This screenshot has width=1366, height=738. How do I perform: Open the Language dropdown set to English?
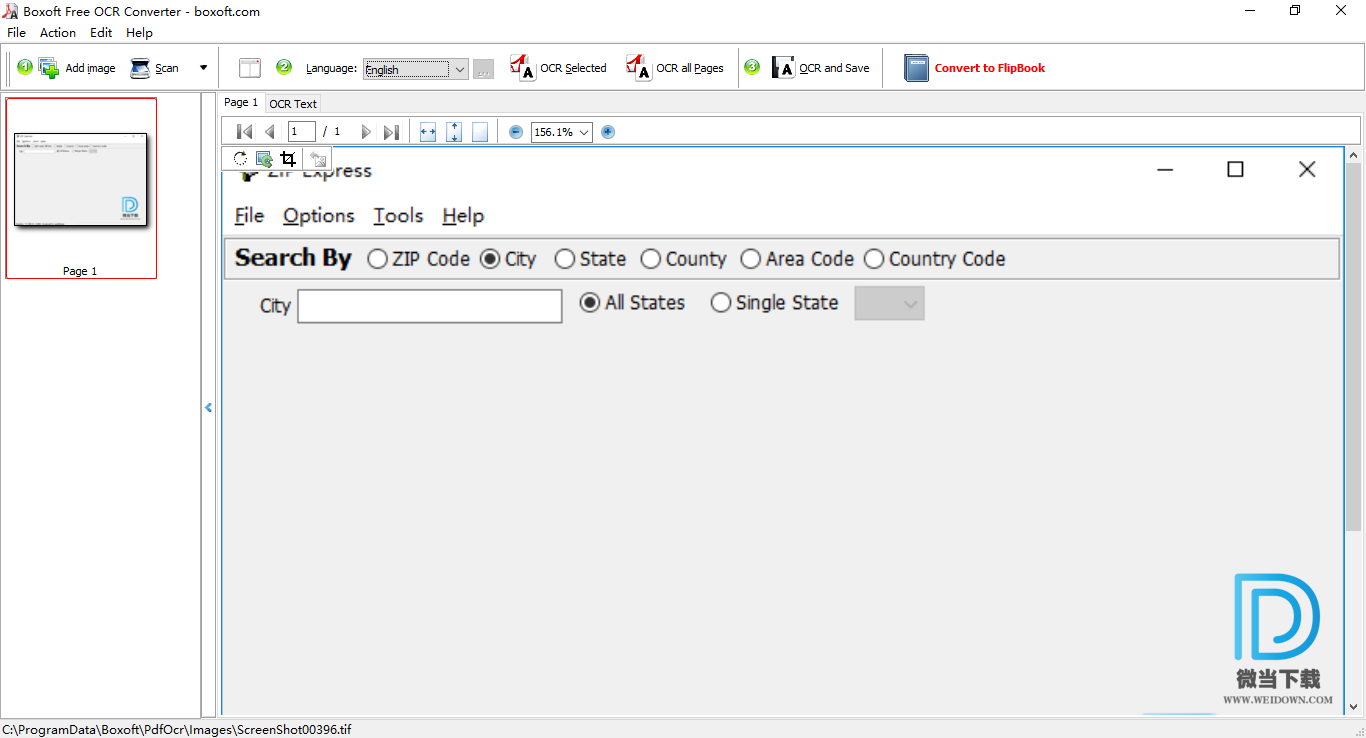pos(415,69)
